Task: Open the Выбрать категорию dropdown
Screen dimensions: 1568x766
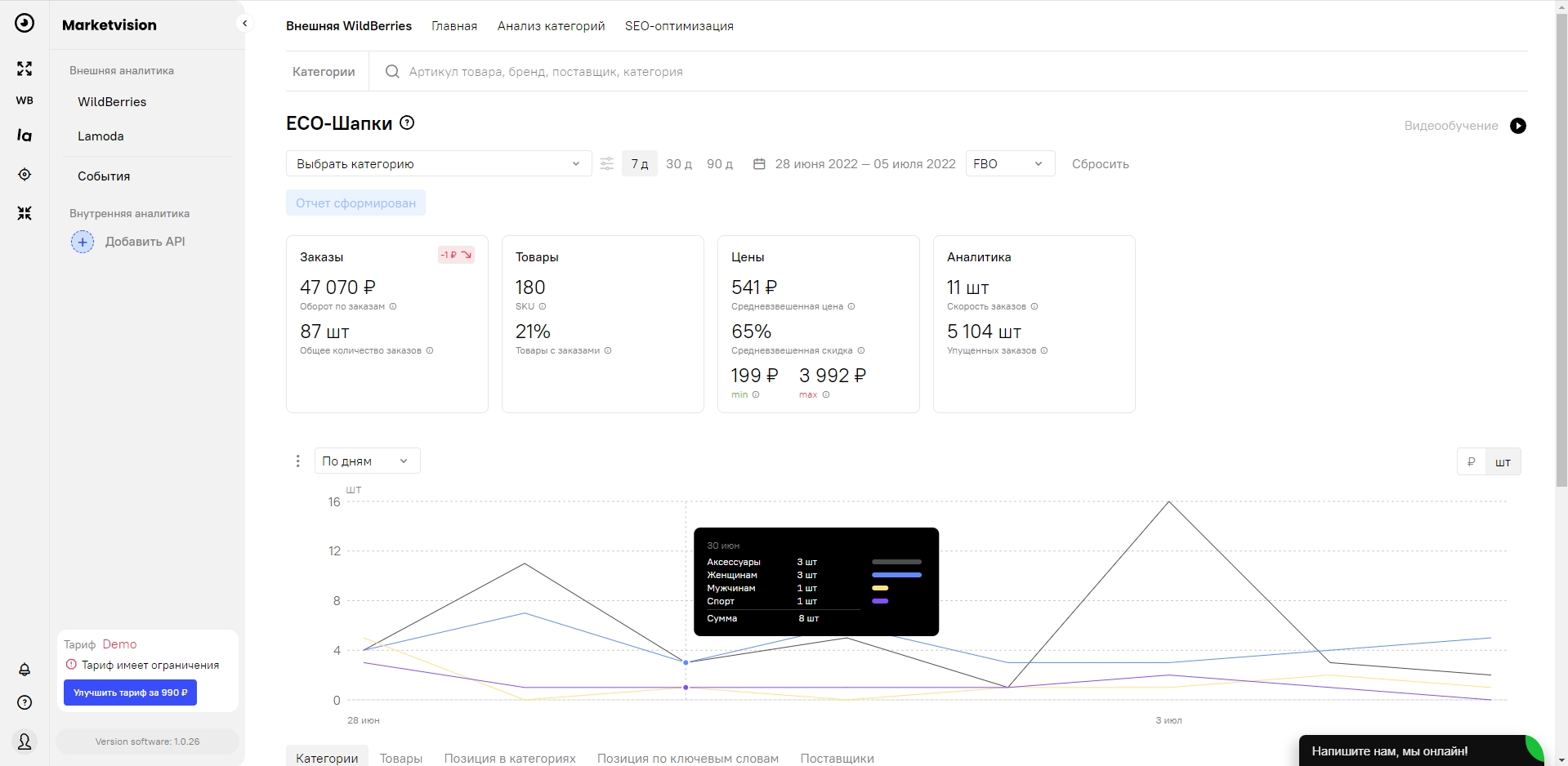Action: coord(439,164)
